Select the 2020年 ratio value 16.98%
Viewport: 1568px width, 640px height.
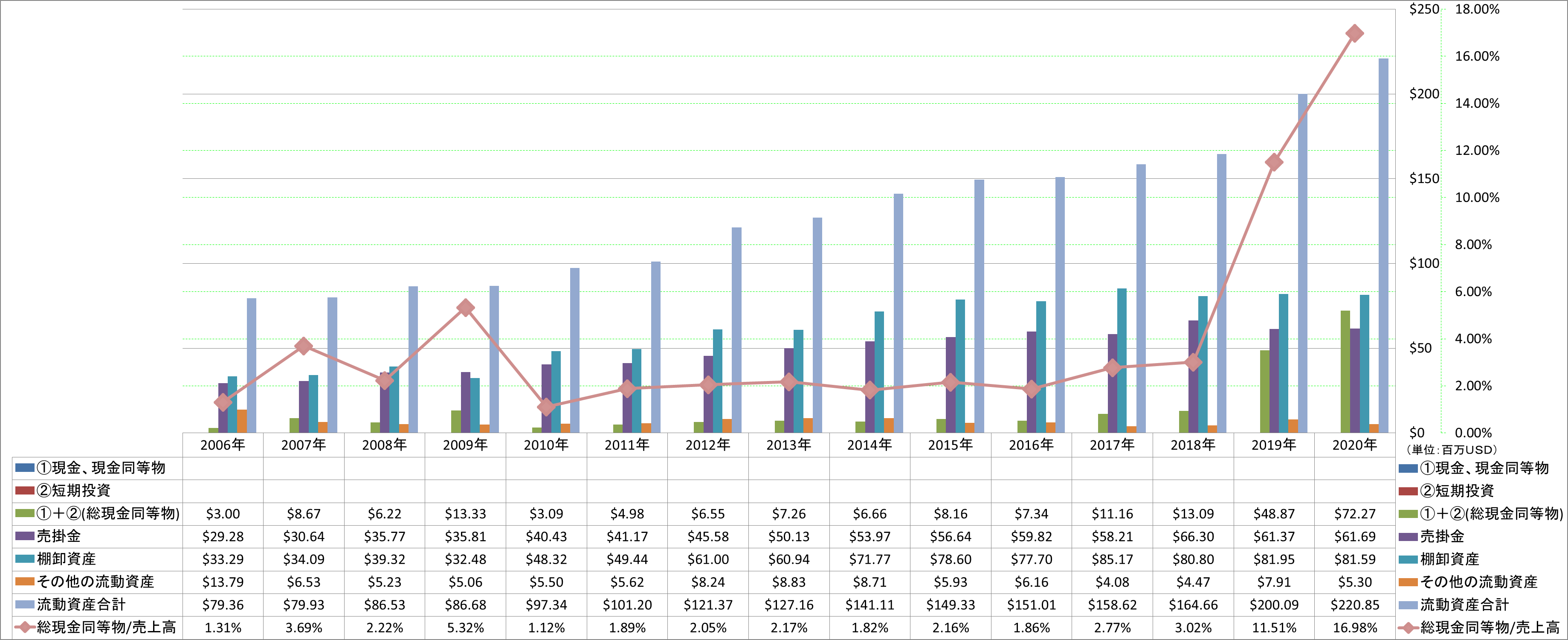[x=1354, y=628]
